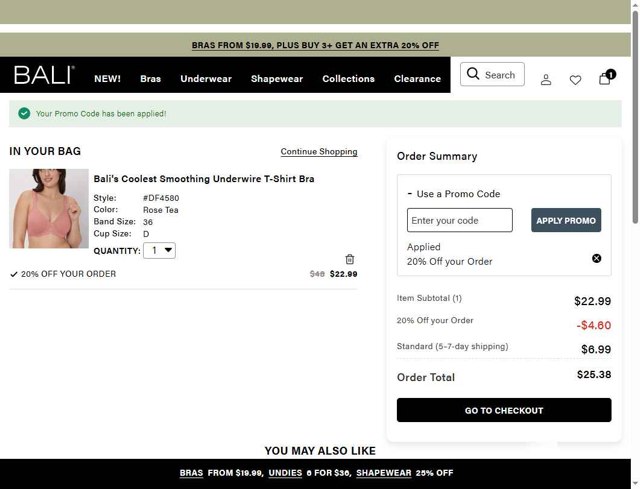The height and width of the screenshot is (489, 640).
Task: Click the BALI logo
Action: (44, 75)
